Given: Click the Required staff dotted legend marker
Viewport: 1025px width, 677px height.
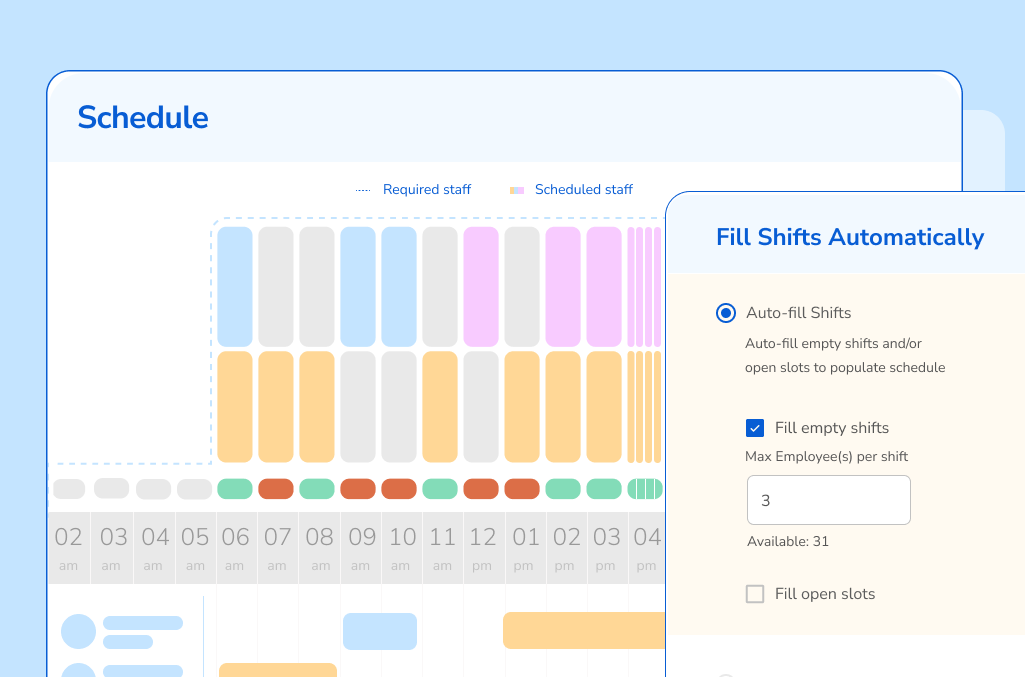Looking at the screenshot, I should point(362,189).
